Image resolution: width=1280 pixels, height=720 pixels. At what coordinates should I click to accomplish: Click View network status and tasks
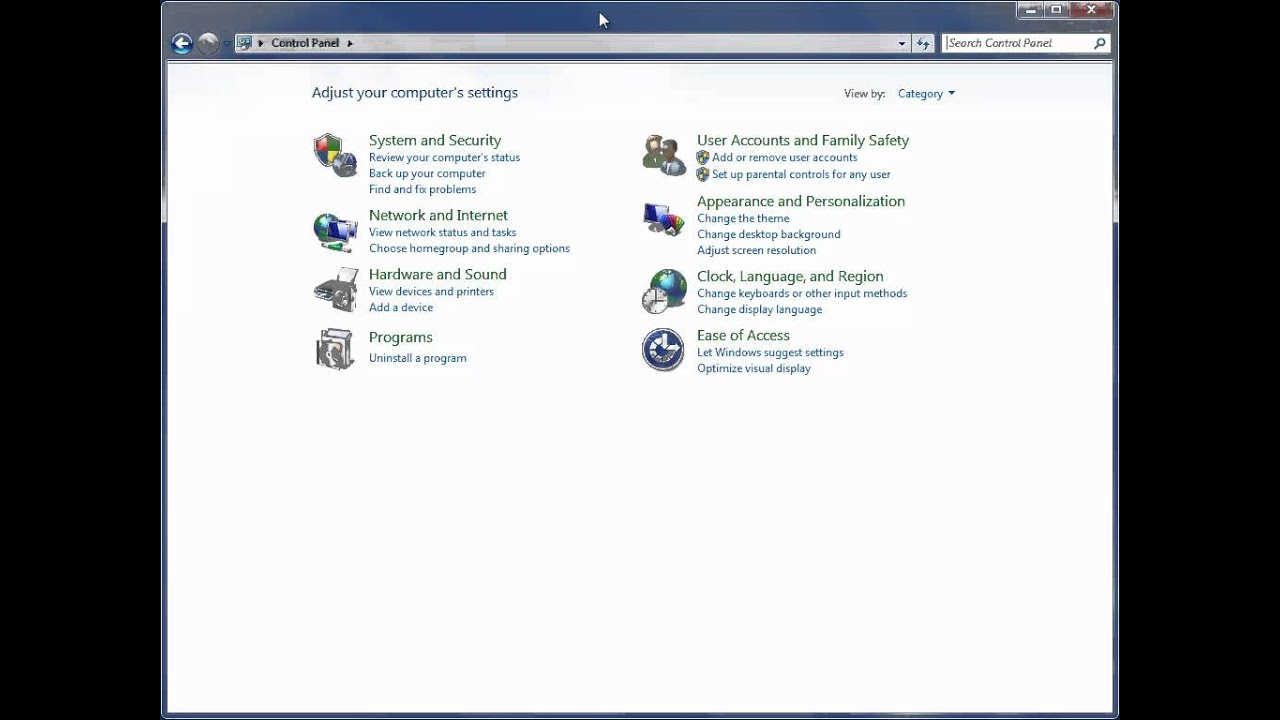point(442,233)
